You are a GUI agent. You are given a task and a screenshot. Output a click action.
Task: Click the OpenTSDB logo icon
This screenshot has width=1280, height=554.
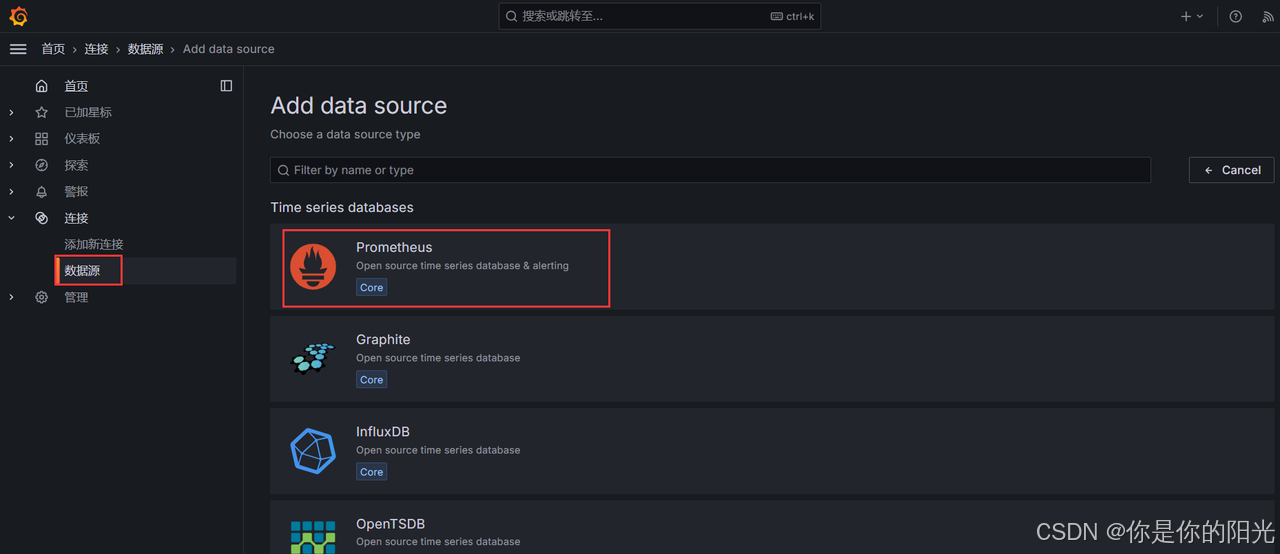click(313, 537)
